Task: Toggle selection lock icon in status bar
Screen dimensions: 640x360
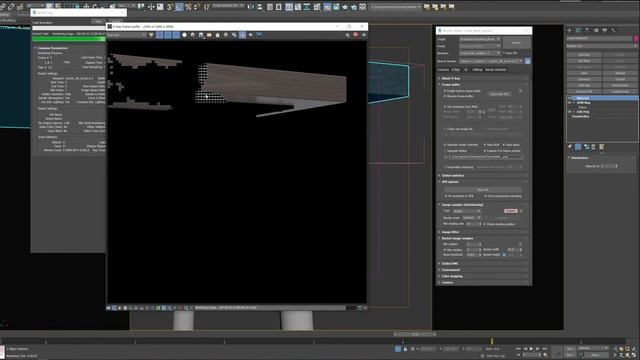Action: tap(405, 349)
